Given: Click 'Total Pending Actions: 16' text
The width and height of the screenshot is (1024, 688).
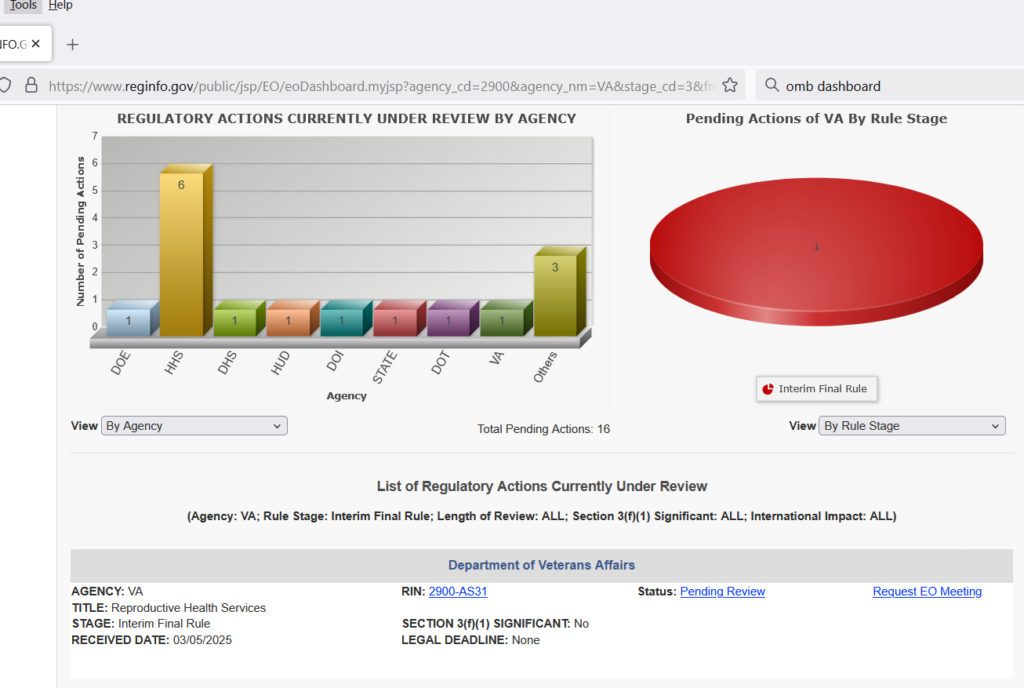Looking at the screenshot, I should 543,429.
